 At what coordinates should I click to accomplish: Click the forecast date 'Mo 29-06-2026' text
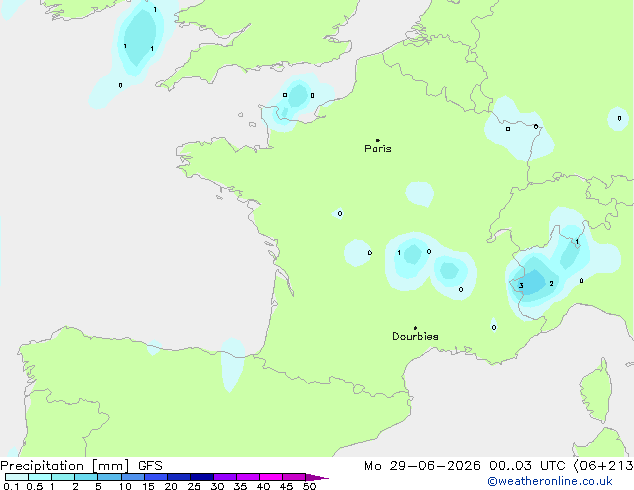[422, 466]
